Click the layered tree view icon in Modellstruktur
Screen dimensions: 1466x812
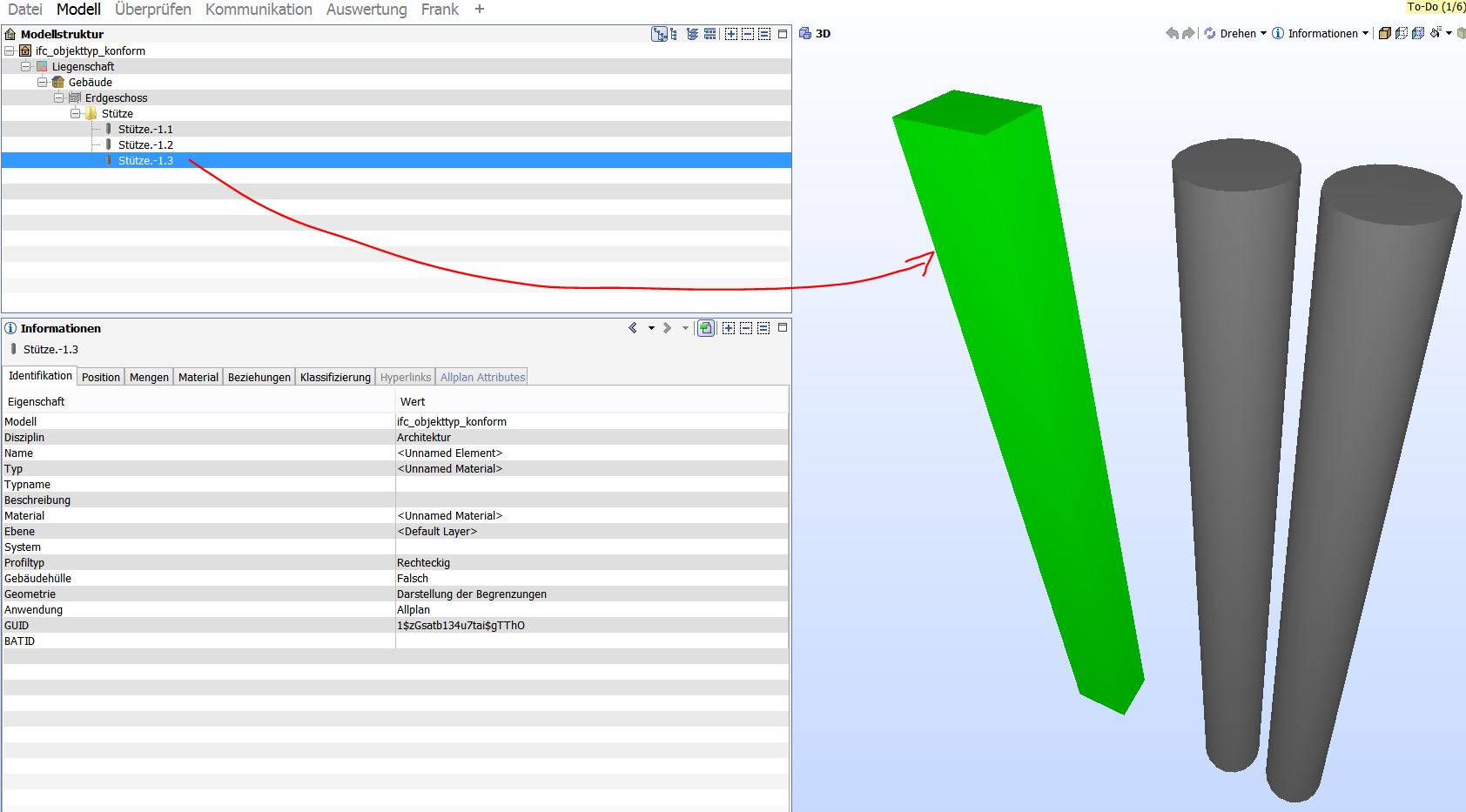coord(692,34)
